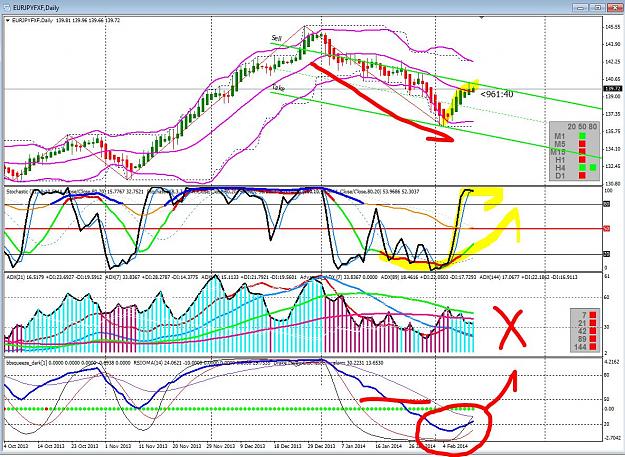Click the ADX(21) indicator label text

54,277
